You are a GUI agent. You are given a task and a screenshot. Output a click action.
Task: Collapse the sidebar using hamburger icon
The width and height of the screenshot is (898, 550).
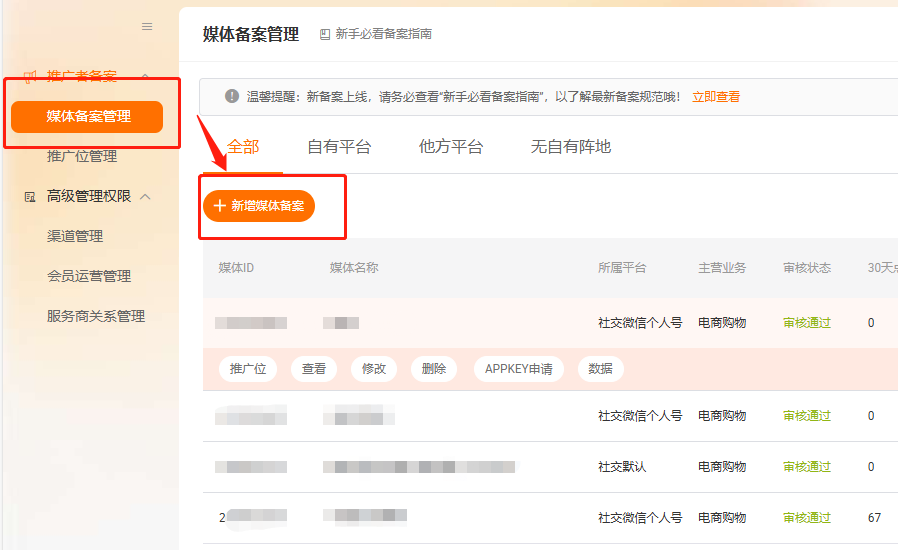click(x=147, y=27)
